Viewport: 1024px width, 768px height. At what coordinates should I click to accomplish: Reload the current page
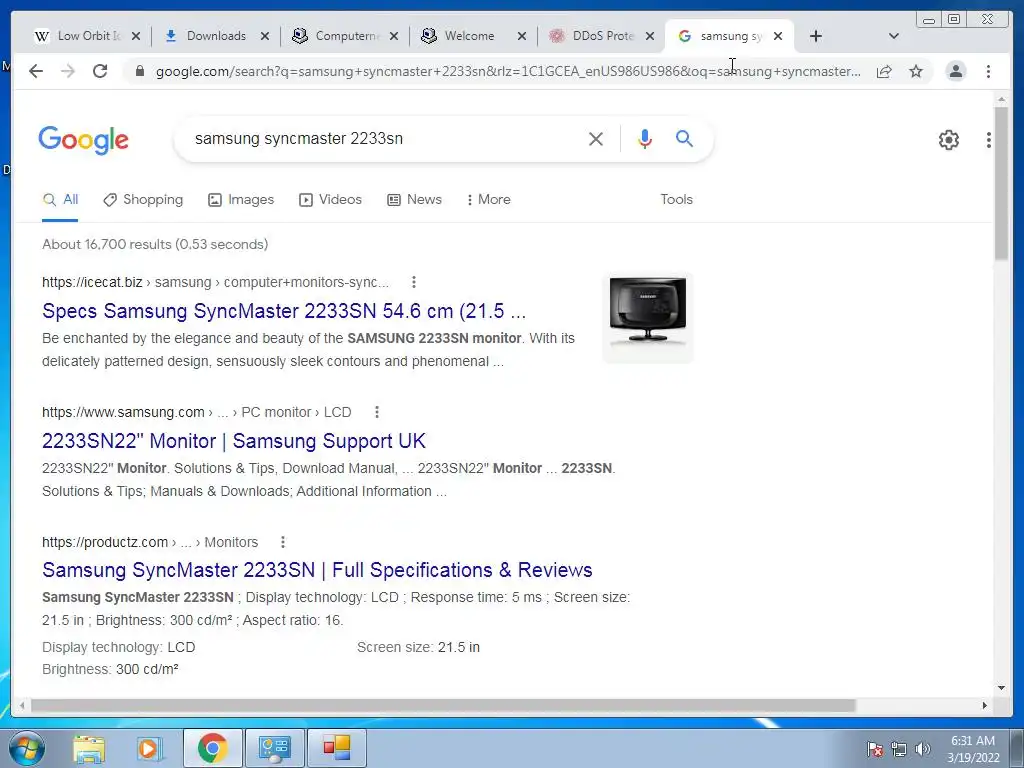(x=100, y=71)
